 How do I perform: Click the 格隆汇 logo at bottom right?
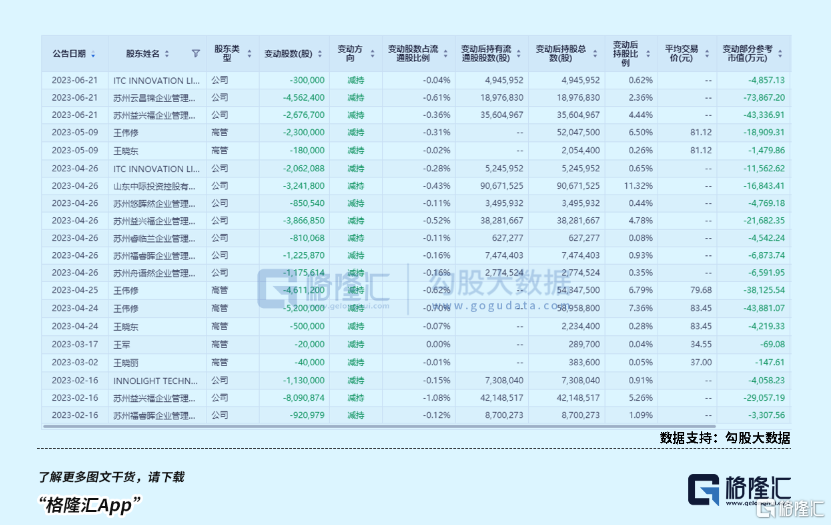(x=739, y=490)
